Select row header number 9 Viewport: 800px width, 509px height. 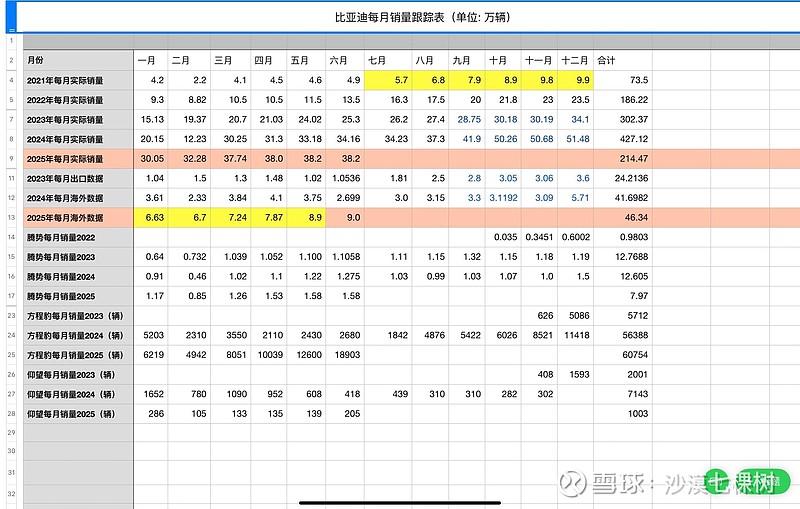tap(11, 159)
